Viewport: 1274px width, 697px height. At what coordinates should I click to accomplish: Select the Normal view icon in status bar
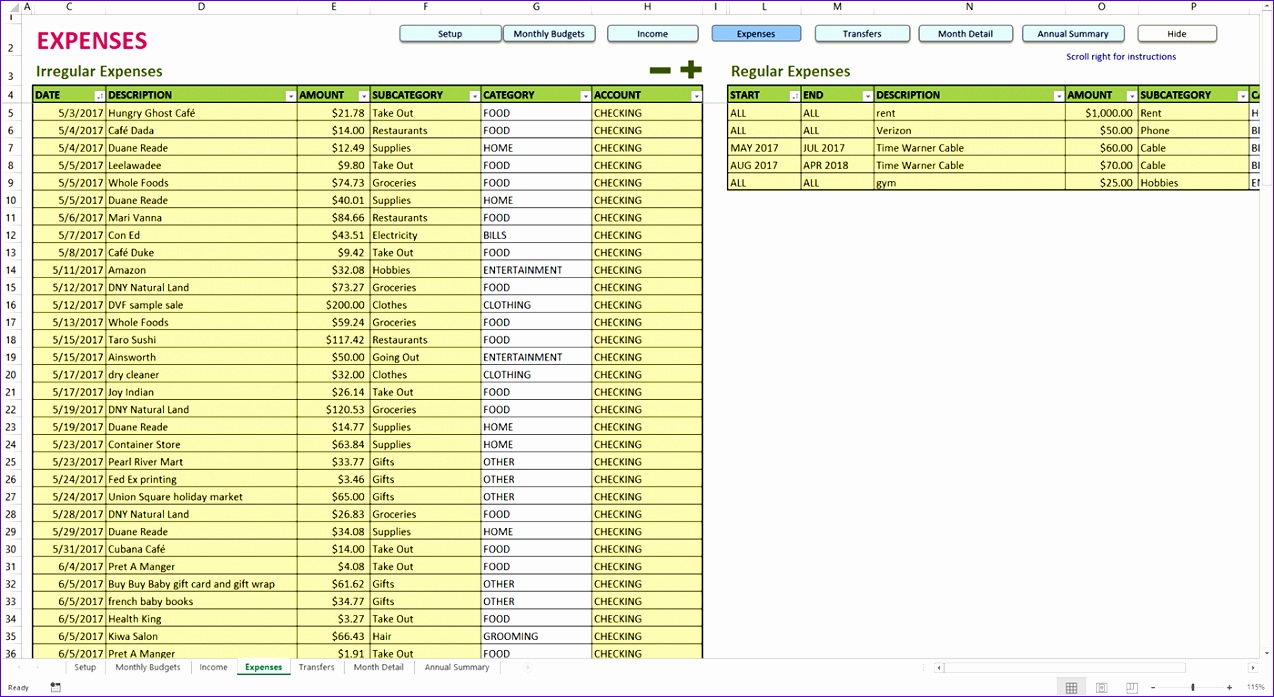(x=1071, y=687)
